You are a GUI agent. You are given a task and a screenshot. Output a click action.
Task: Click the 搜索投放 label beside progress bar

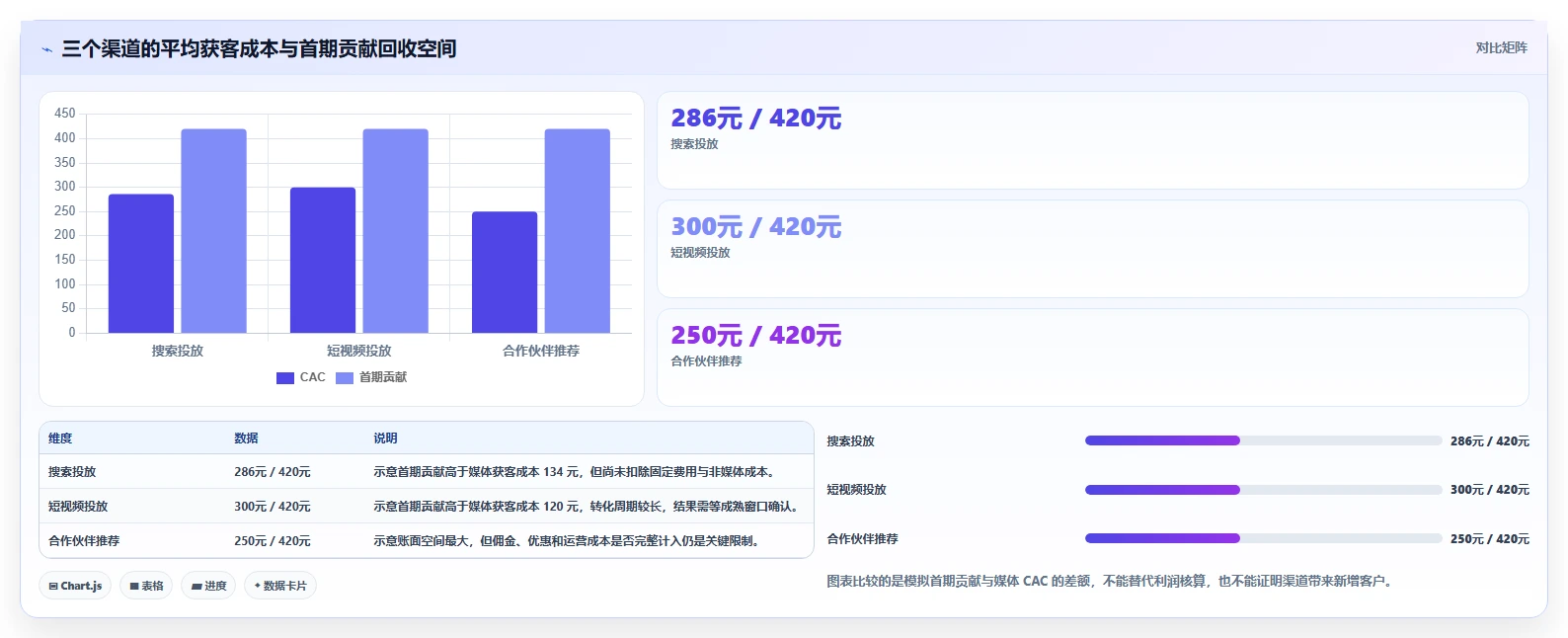pyautogui.click(x=851, y=441)
